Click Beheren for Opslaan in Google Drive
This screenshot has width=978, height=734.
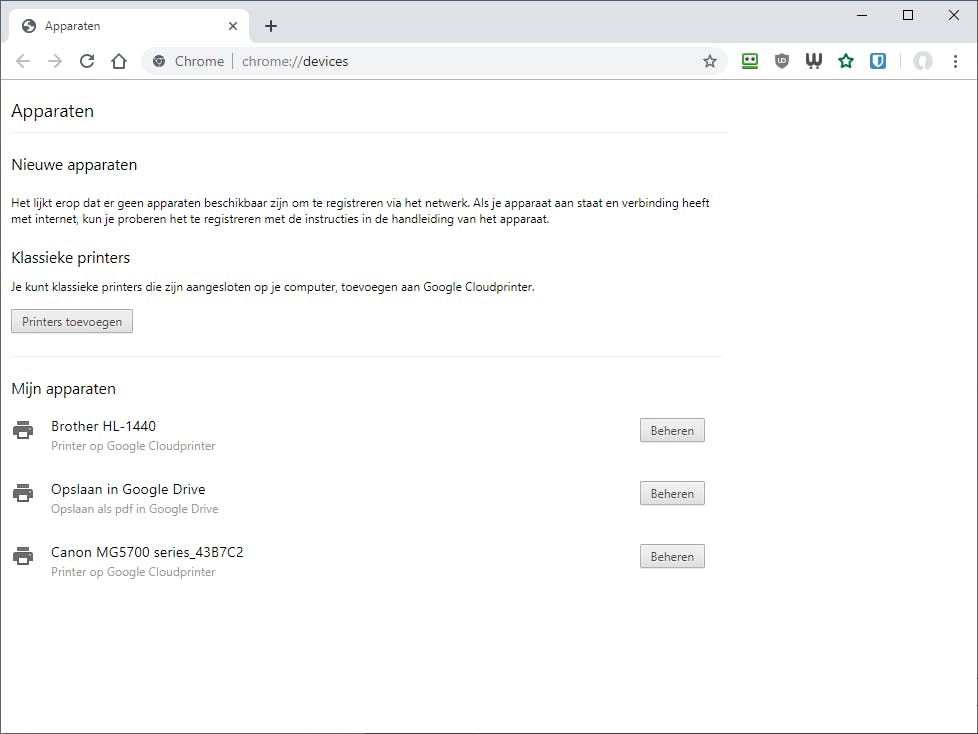click(671, 493)
